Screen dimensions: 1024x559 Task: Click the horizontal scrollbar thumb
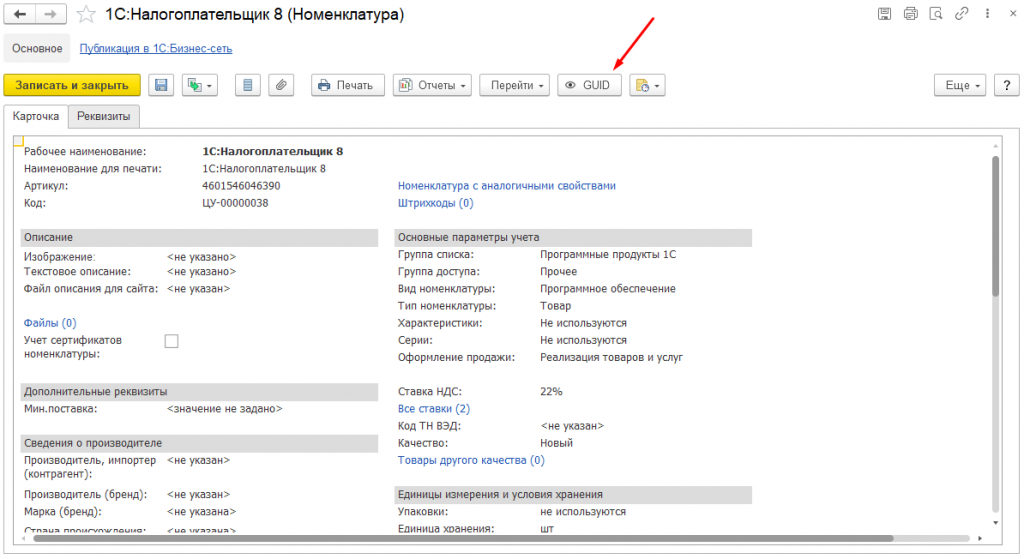click(x=462, y=539)
